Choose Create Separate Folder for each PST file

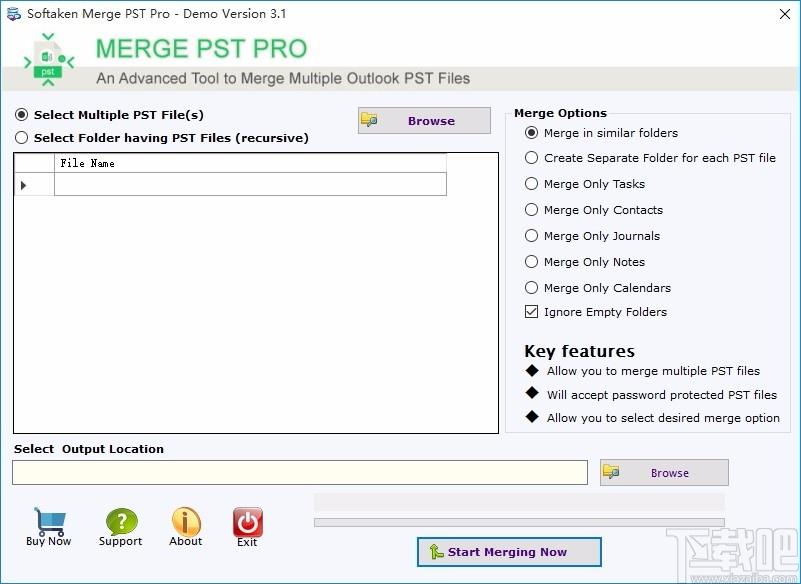(x=531, y=158)
